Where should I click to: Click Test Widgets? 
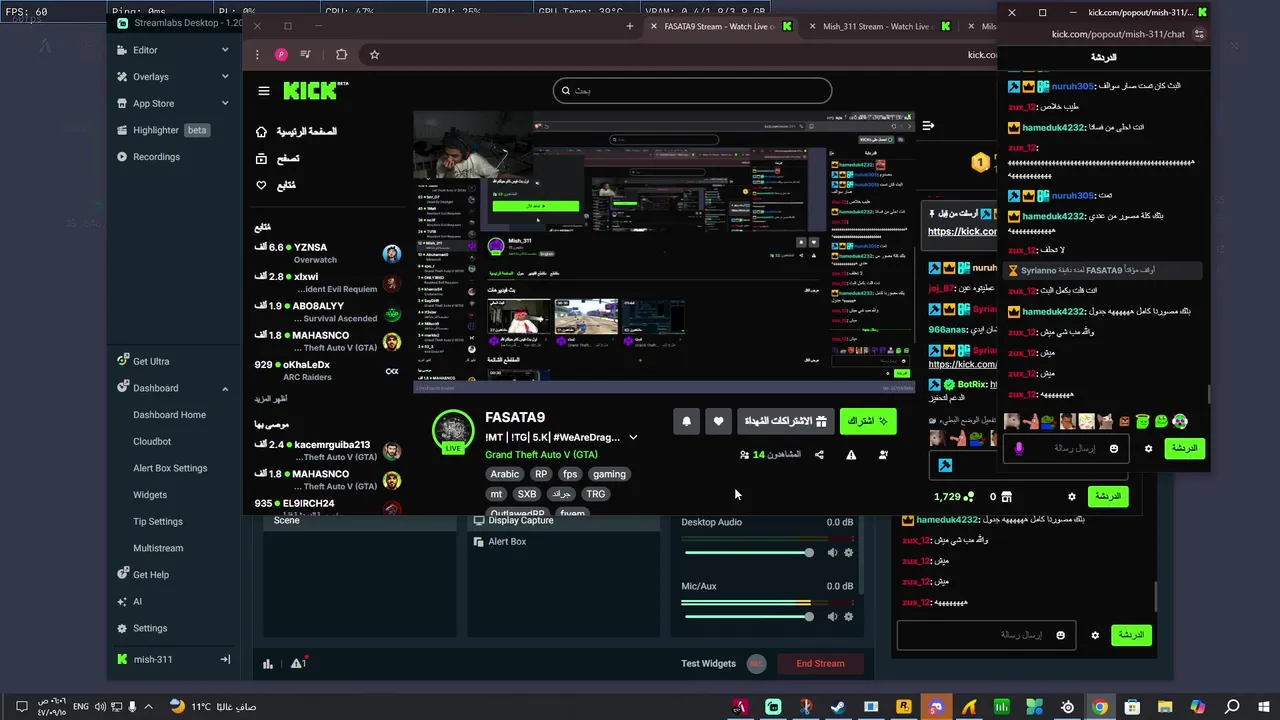tap(708, 664)
